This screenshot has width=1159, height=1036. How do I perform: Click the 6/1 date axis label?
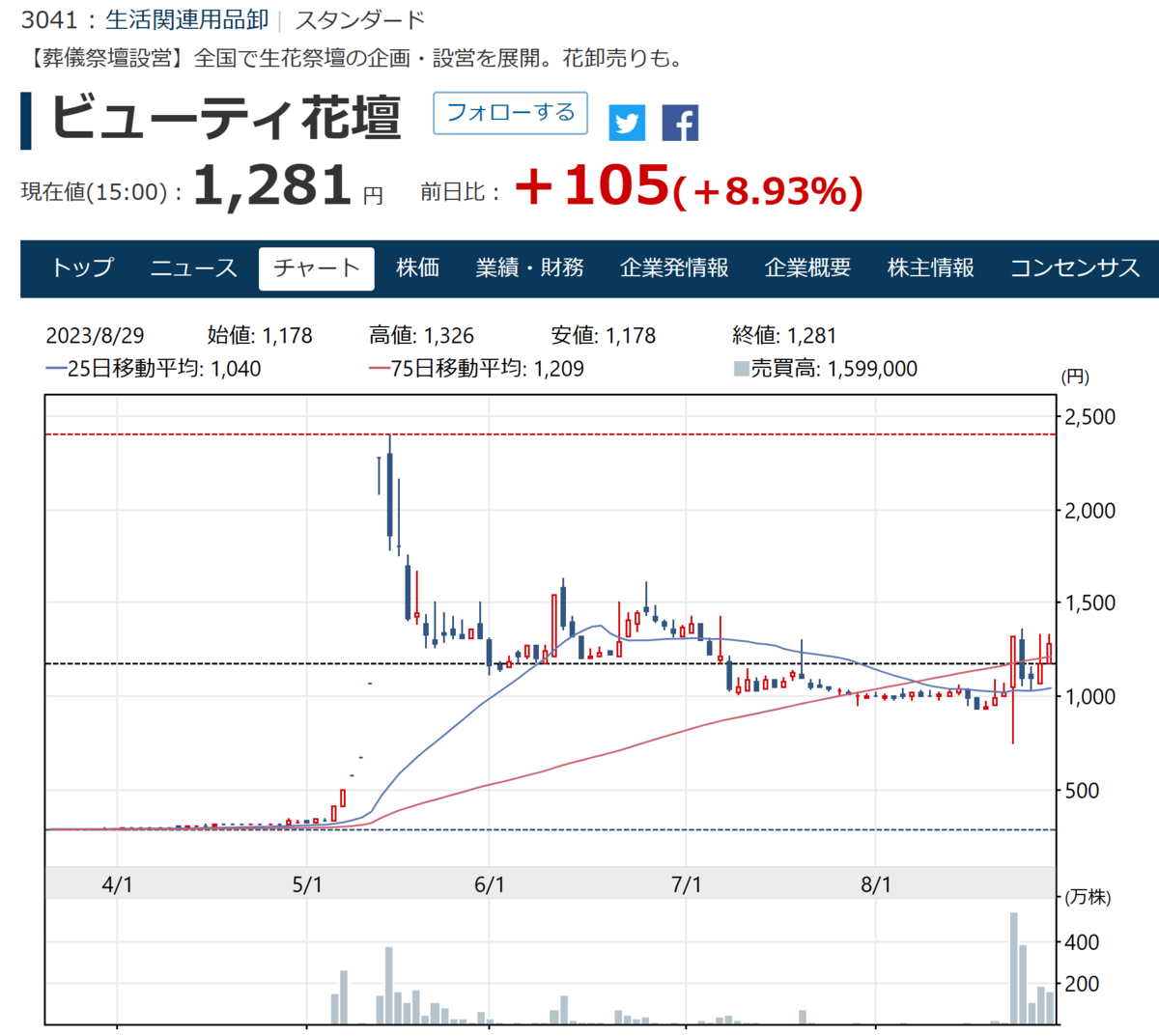pos(490,884)
